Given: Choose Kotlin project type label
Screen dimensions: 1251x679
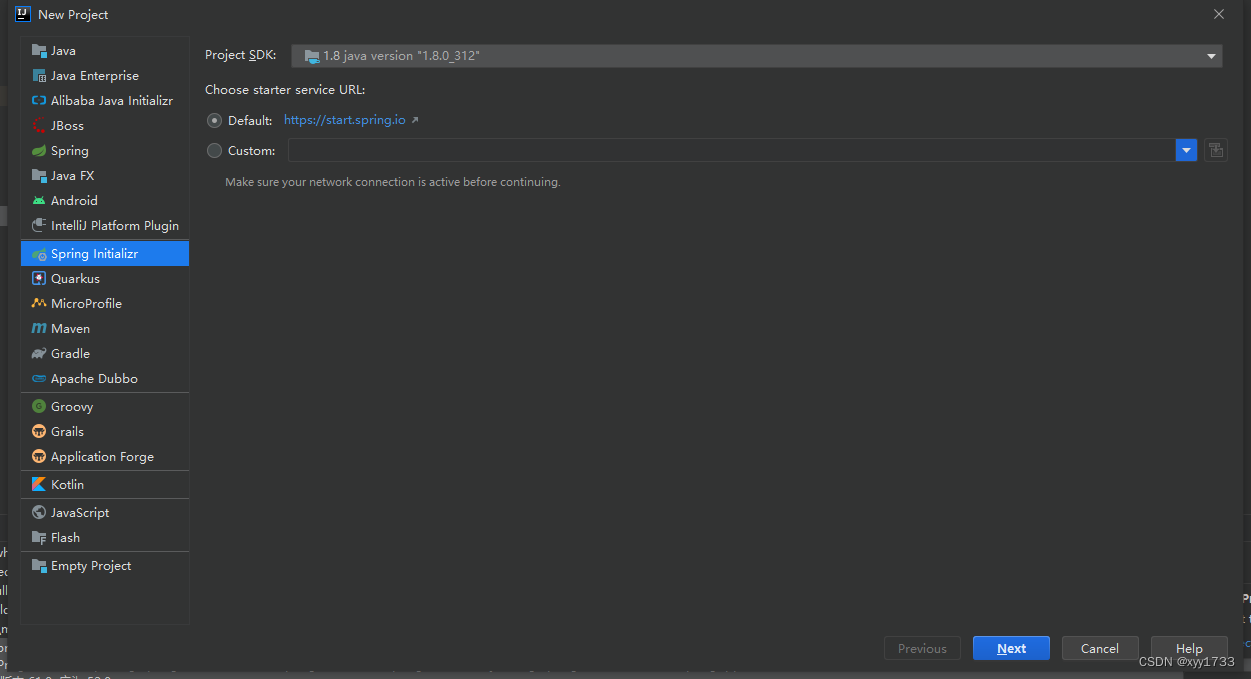Looking at the screenshot, I should [67, 485].
